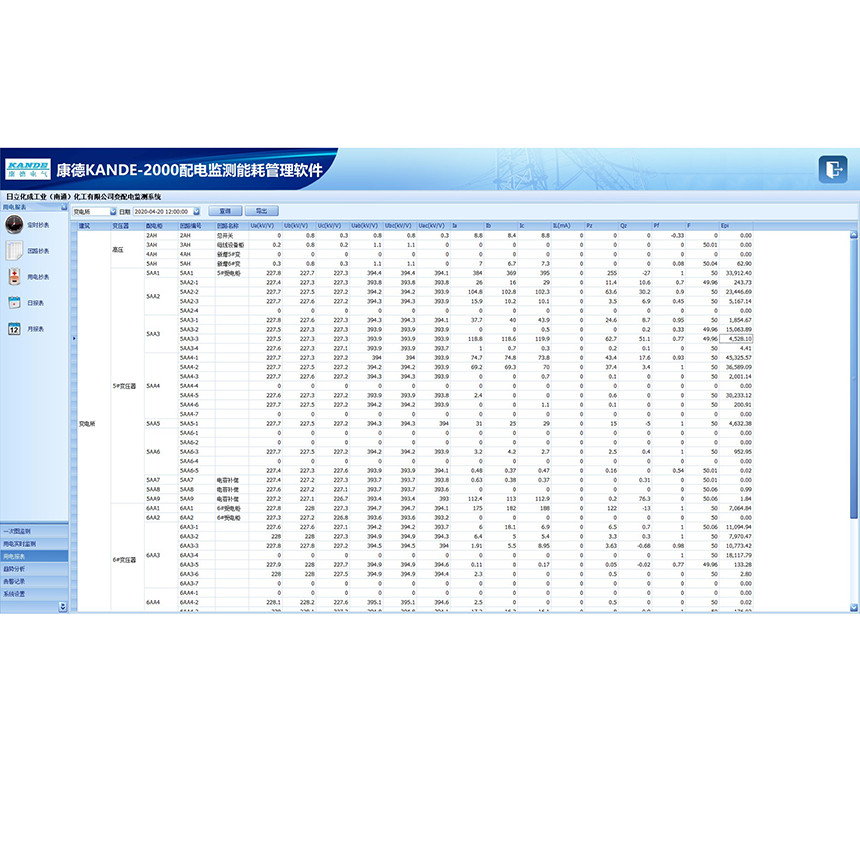Viewport: 860px width, 860px height.
Task: Click the 5AA5 distribution cabinet cell
Action: (161, 423)
